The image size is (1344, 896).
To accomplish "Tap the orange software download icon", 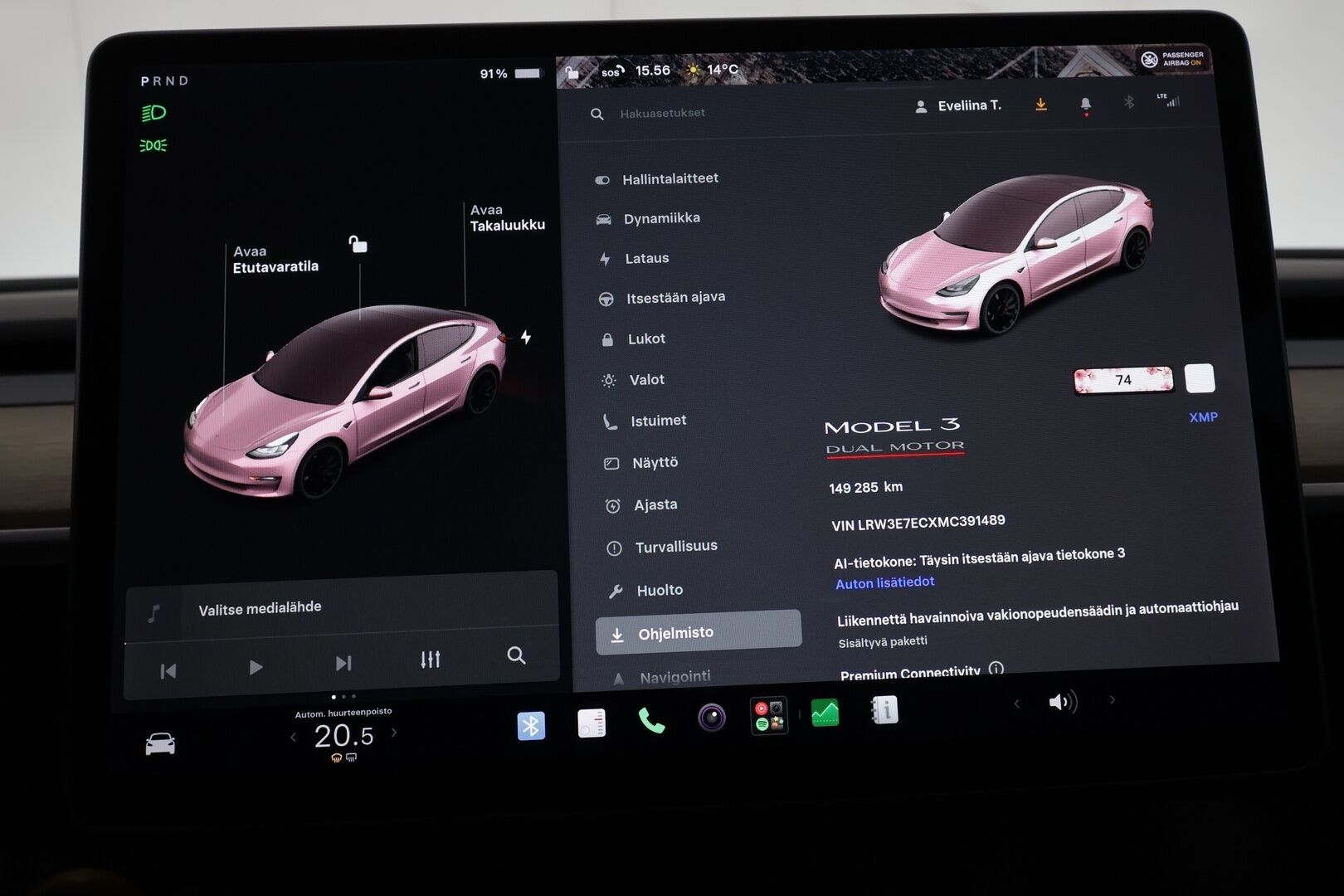I will (x=1041, y=105).
